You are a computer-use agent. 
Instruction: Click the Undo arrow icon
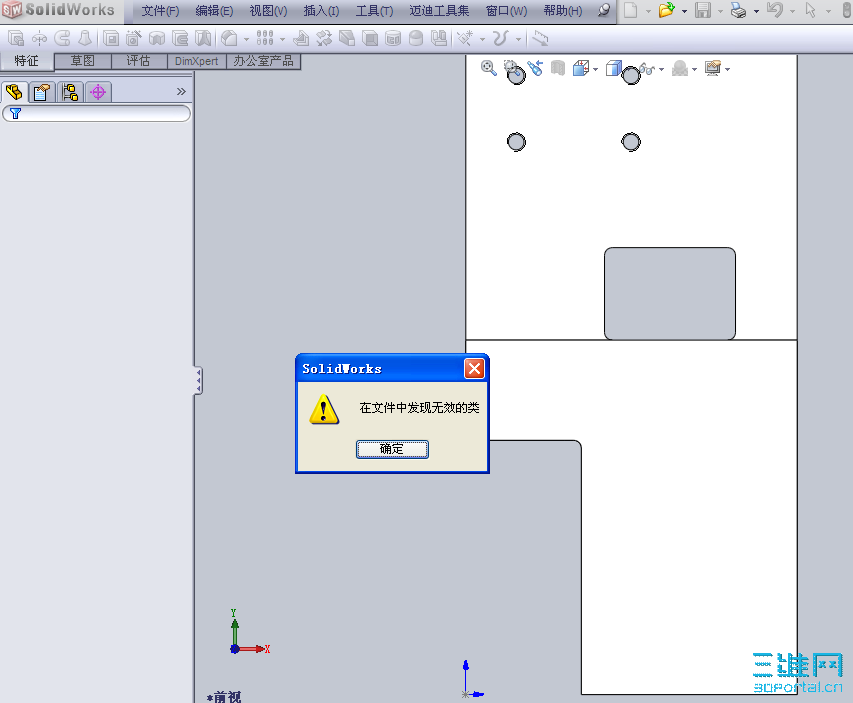[x=775, y=10]
